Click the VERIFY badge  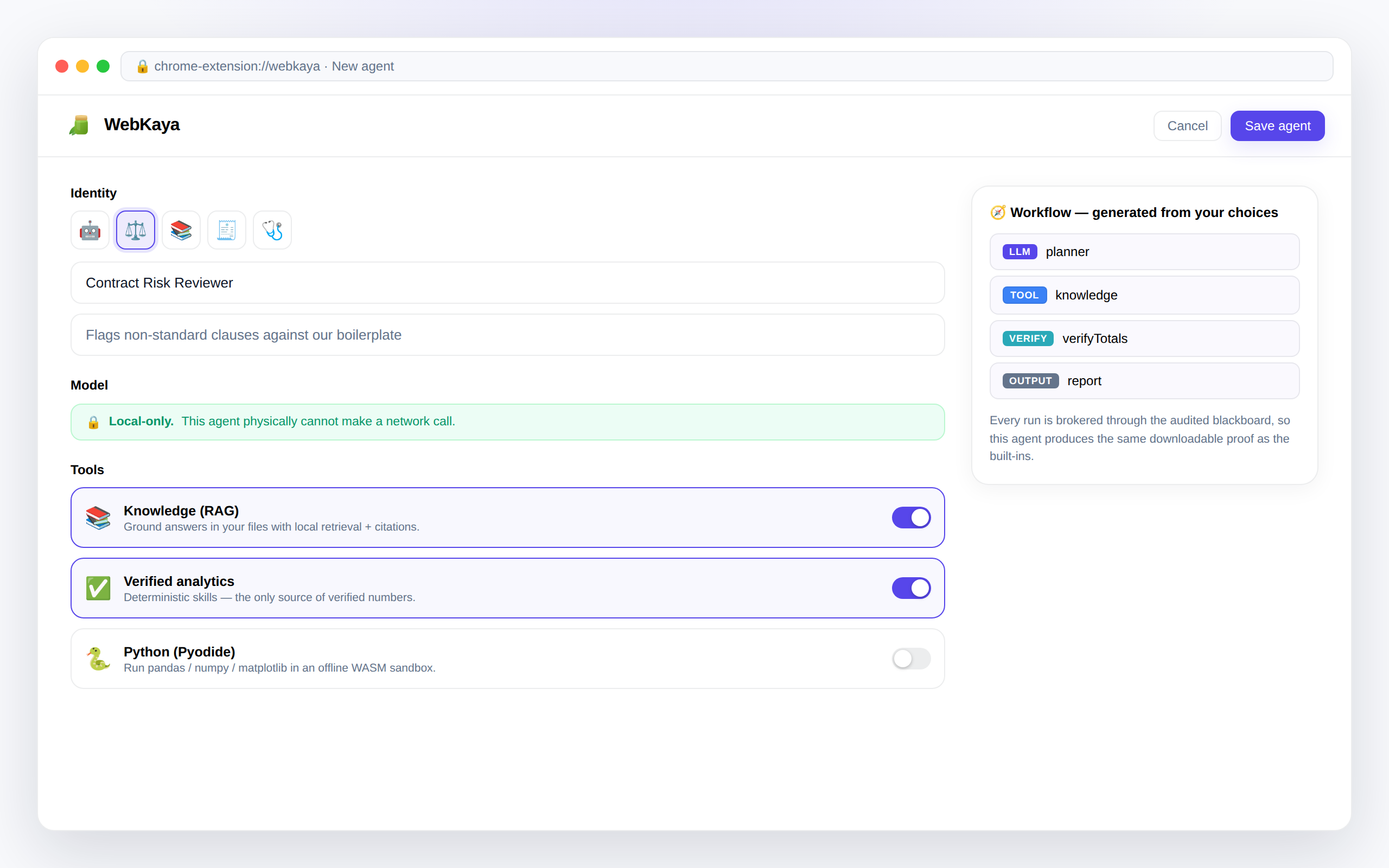[1028, 339]
